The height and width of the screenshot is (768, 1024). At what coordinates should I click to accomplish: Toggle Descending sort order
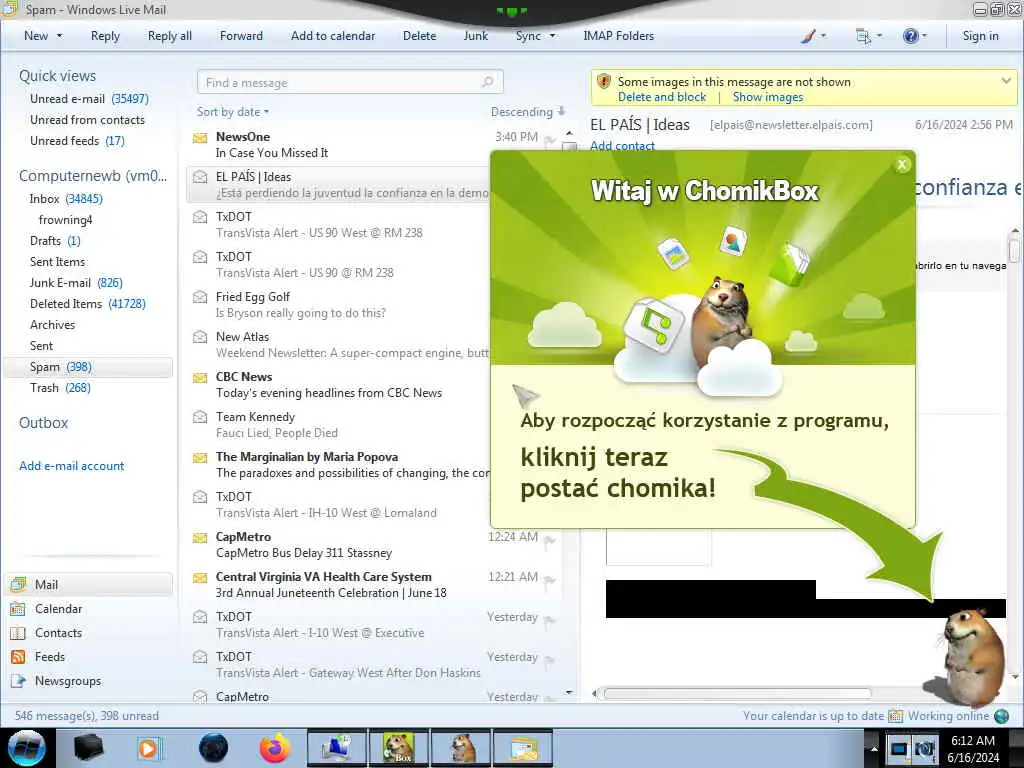(x=528, y=112)
